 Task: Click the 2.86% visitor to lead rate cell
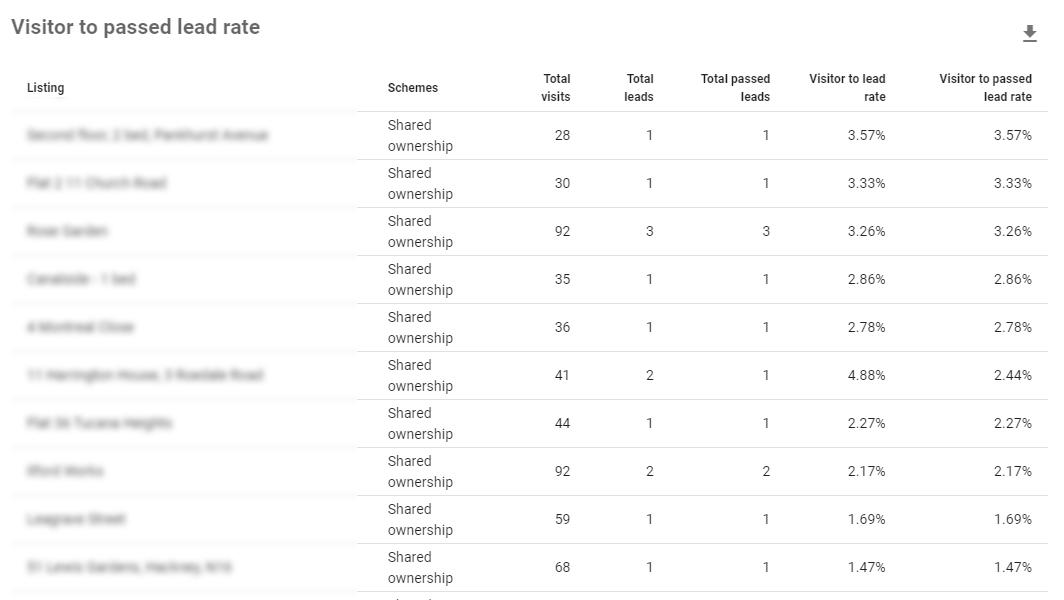pyautogui.click(x=866, y=279)
